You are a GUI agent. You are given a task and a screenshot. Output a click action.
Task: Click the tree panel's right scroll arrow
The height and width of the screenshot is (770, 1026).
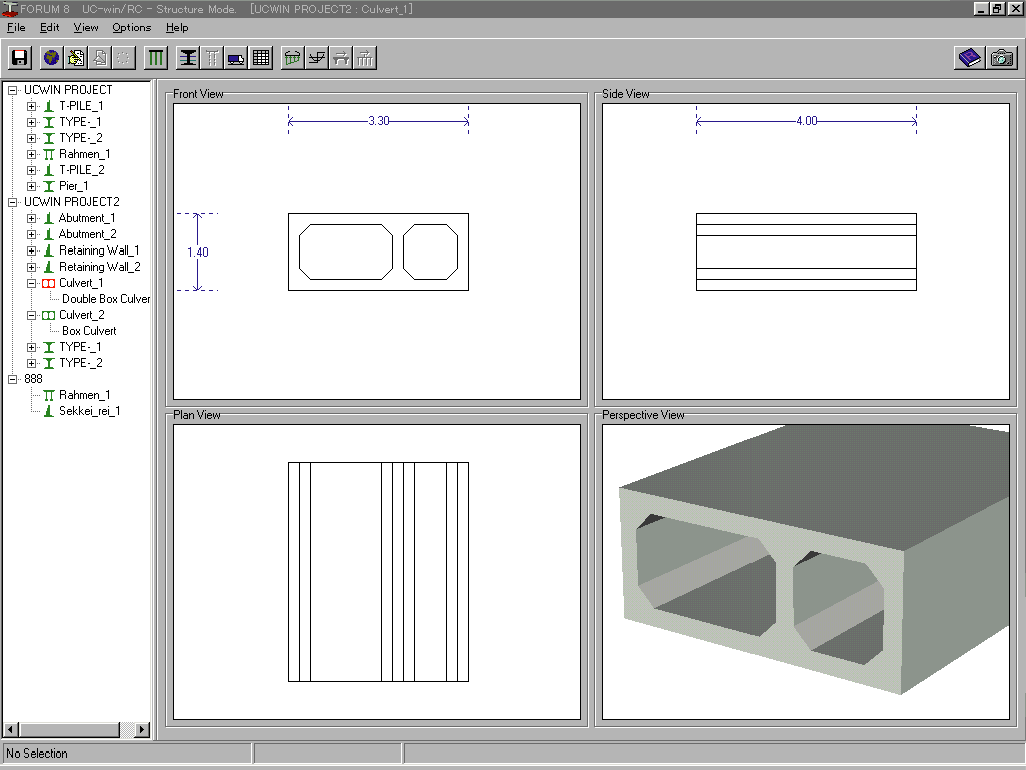pos(141,730)
